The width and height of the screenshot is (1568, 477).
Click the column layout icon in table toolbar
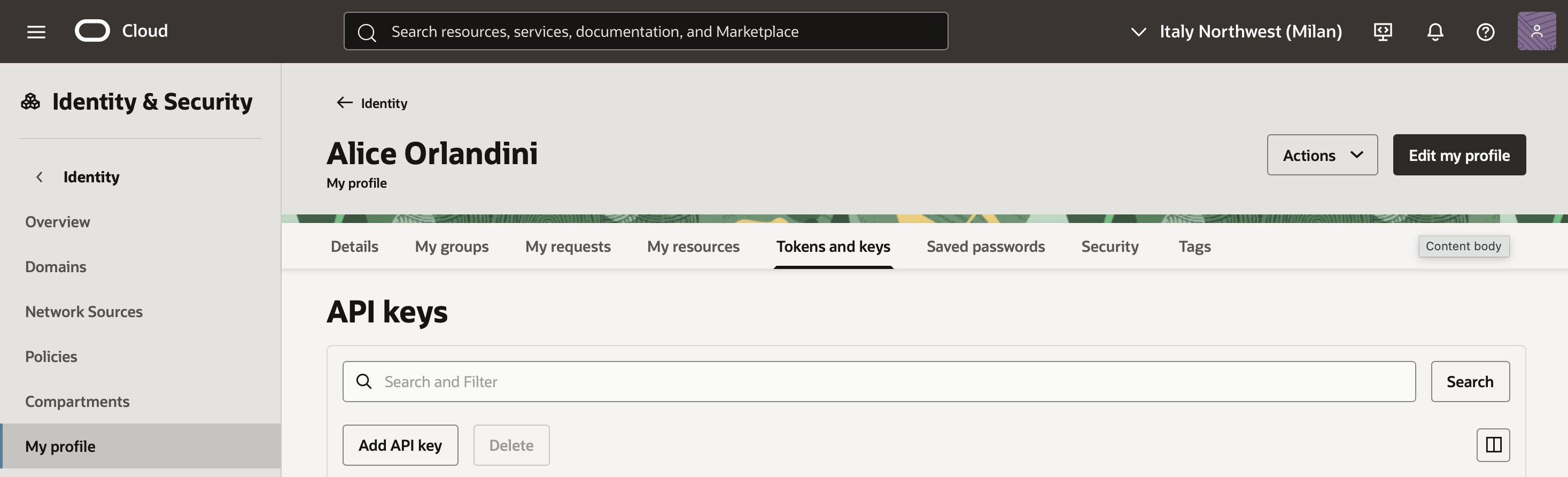(x=1493, y=445)
